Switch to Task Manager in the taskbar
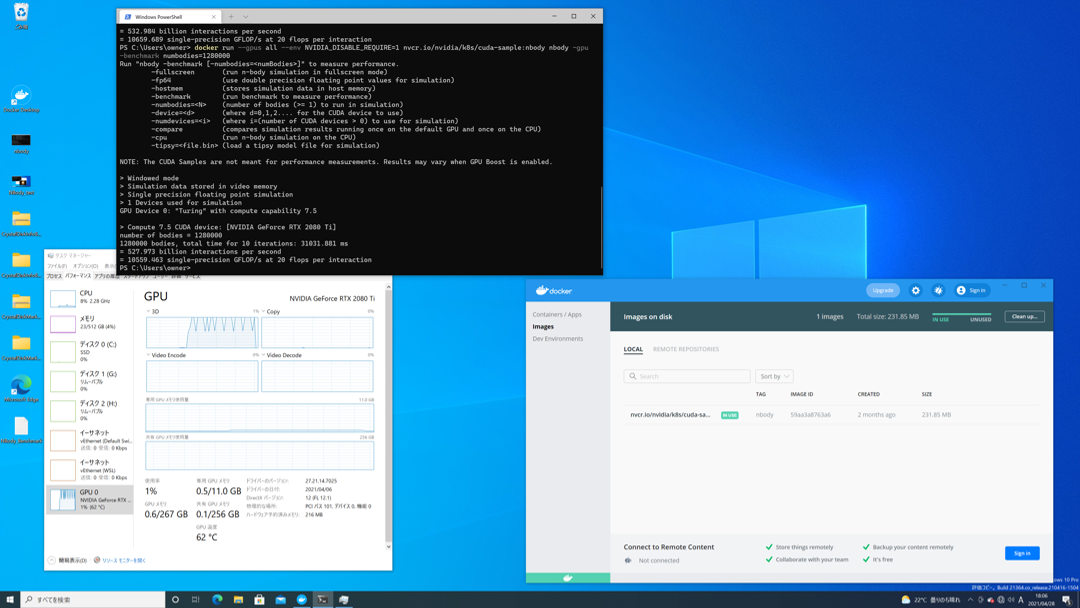The image size is (1080, 608). click(x=344, y=599)
